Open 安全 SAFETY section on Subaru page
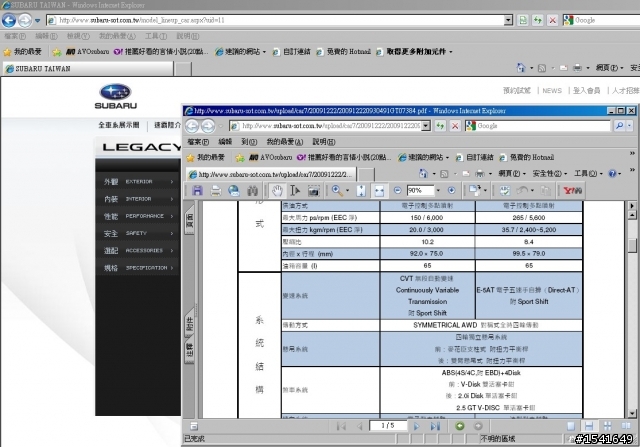Screen dimensions: 640x447 tap(138, 233)
